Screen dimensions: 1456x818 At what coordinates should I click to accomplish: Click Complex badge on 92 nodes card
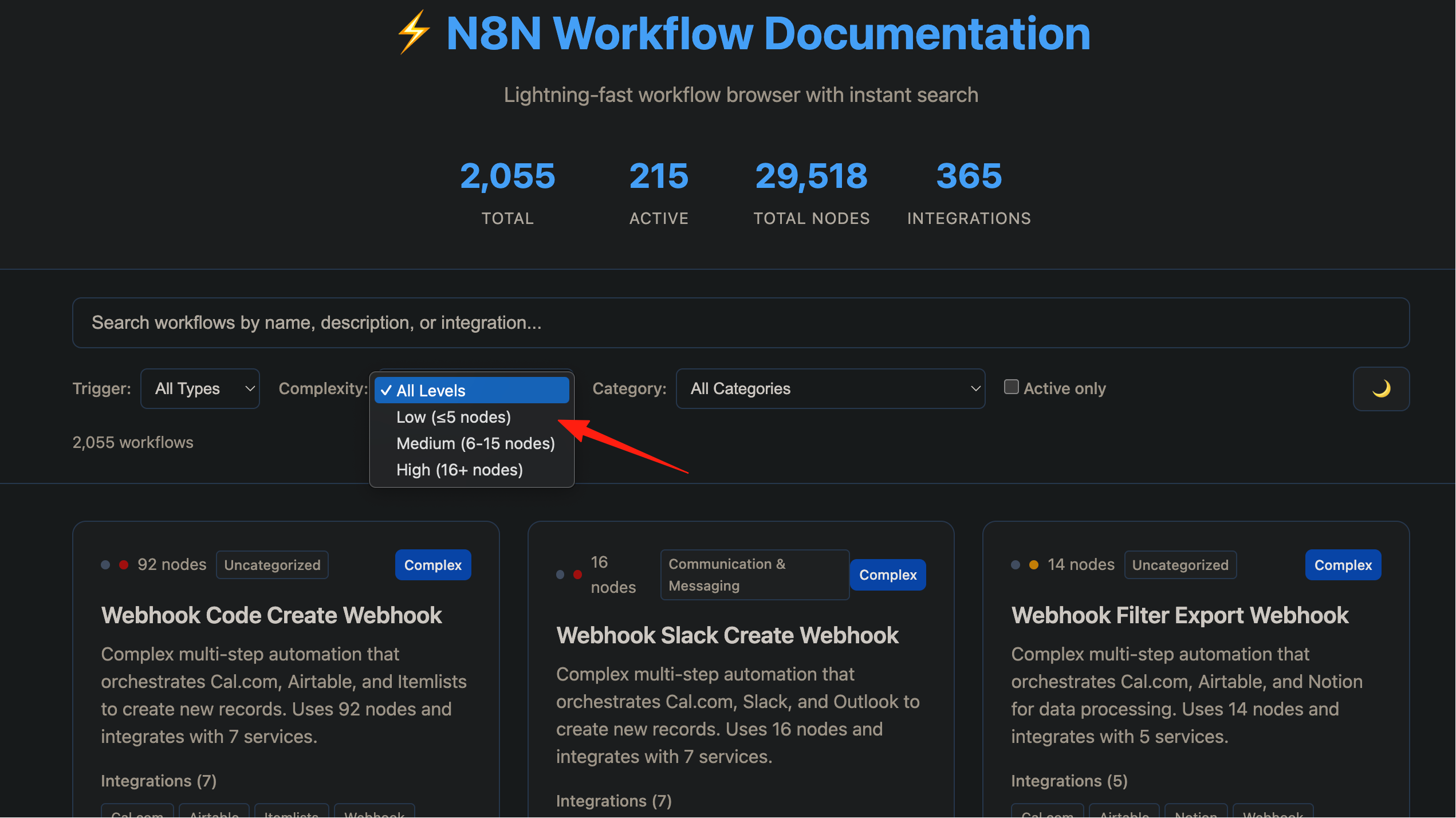433,565
